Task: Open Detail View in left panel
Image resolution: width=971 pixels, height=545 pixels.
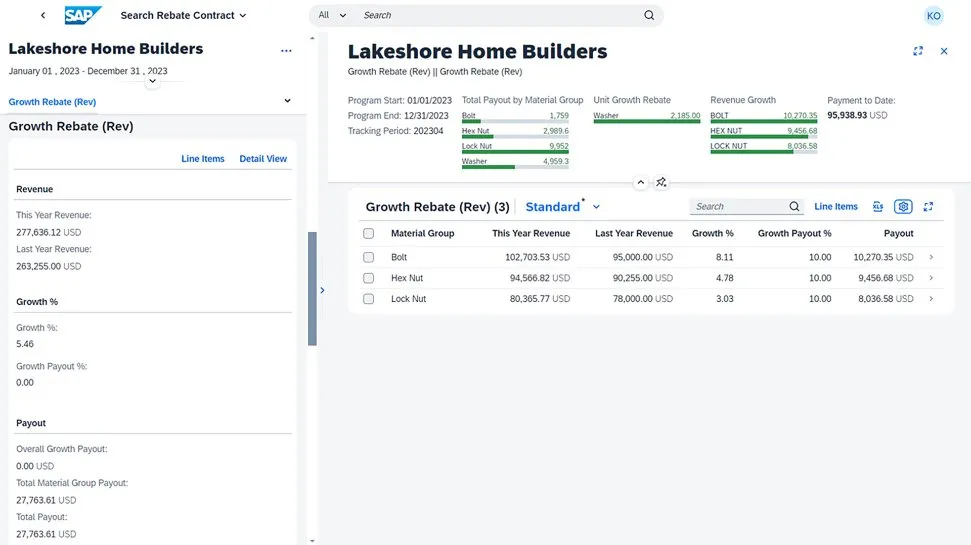Action: [263, 159]
